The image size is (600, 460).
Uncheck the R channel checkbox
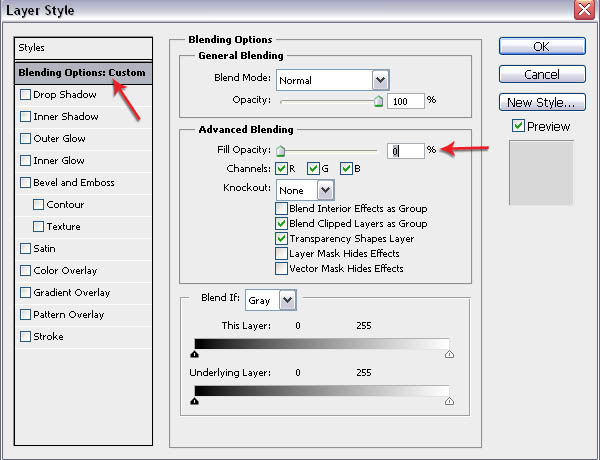pos(281,168)
